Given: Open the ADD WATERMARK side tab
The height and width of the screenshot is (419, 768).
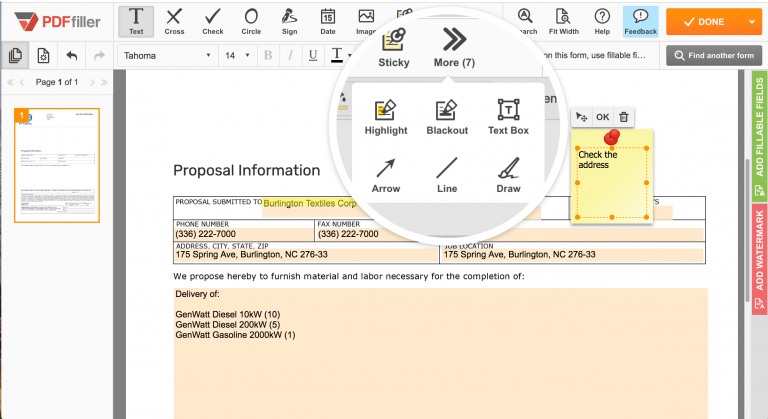Looking at the screenshot, I should click(759, 259).
